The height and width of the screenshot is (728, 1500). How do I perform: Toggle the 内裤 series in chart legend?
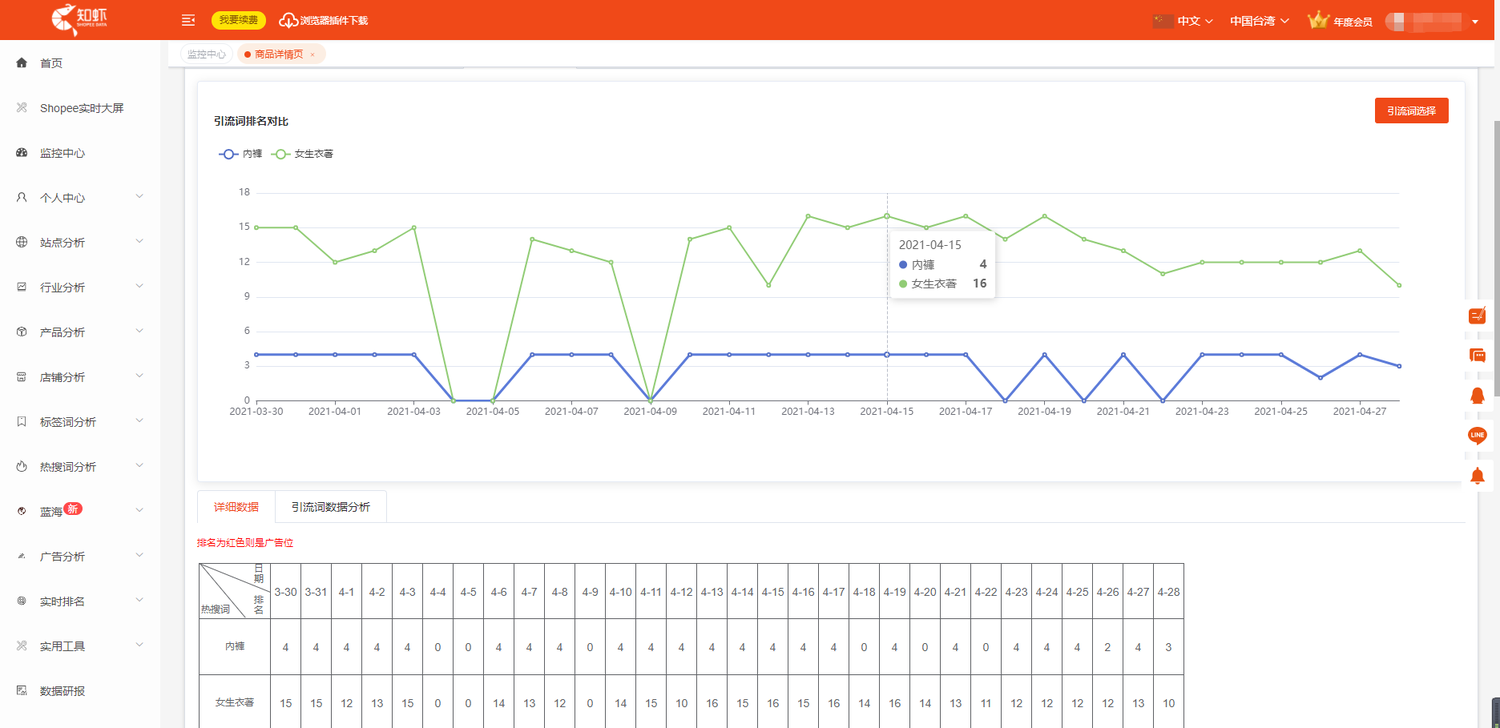[x=240, y=154]
